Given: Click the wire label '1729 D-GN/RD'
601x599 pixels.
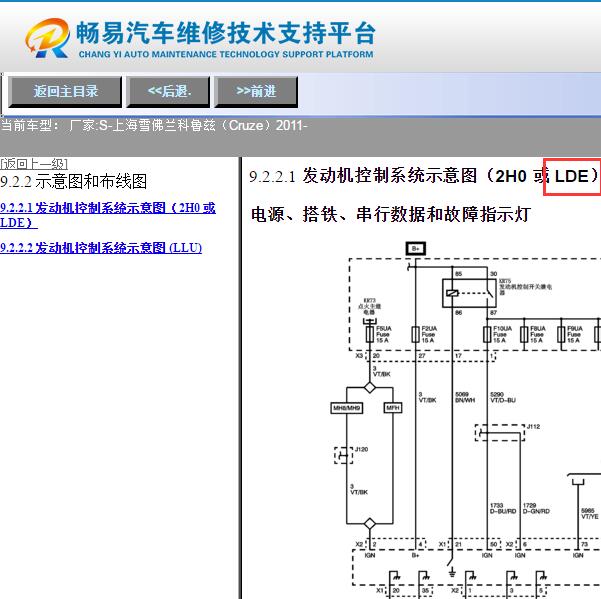Looking at the screenshot, I should pos(536,508).
